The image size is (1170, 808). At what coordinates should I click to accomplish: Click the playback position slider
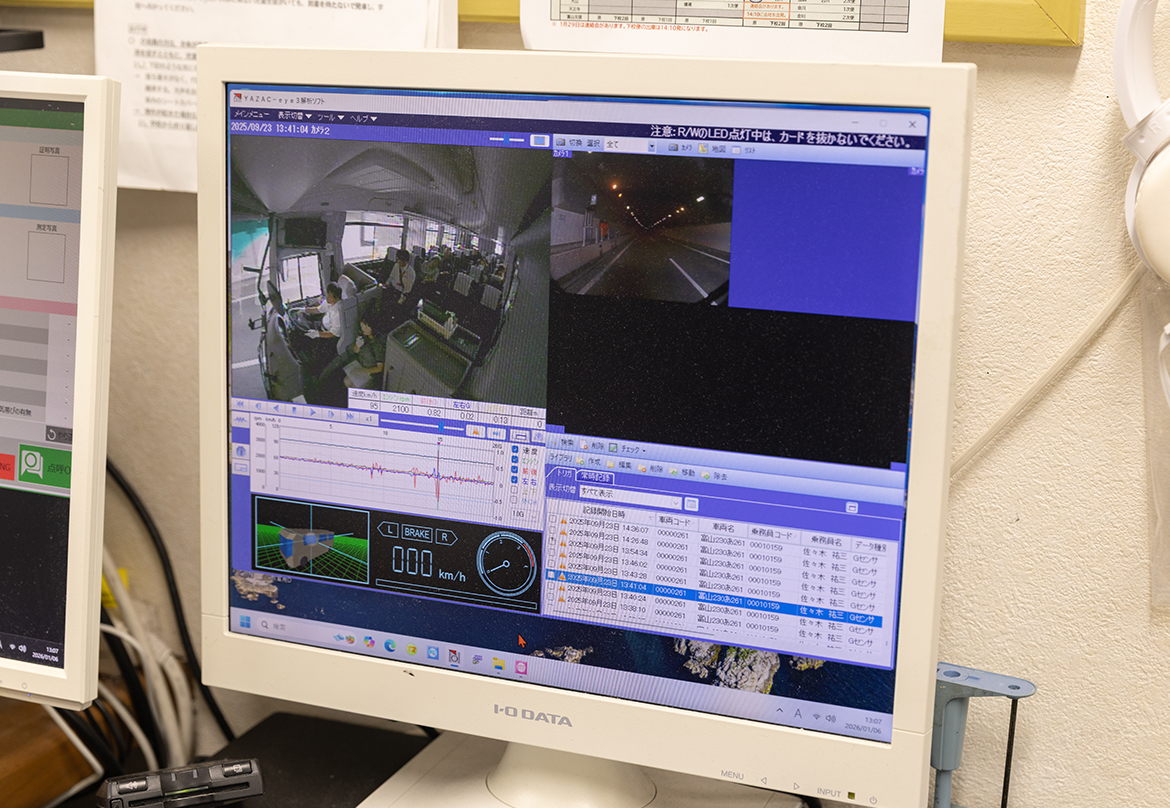[440, 426]
